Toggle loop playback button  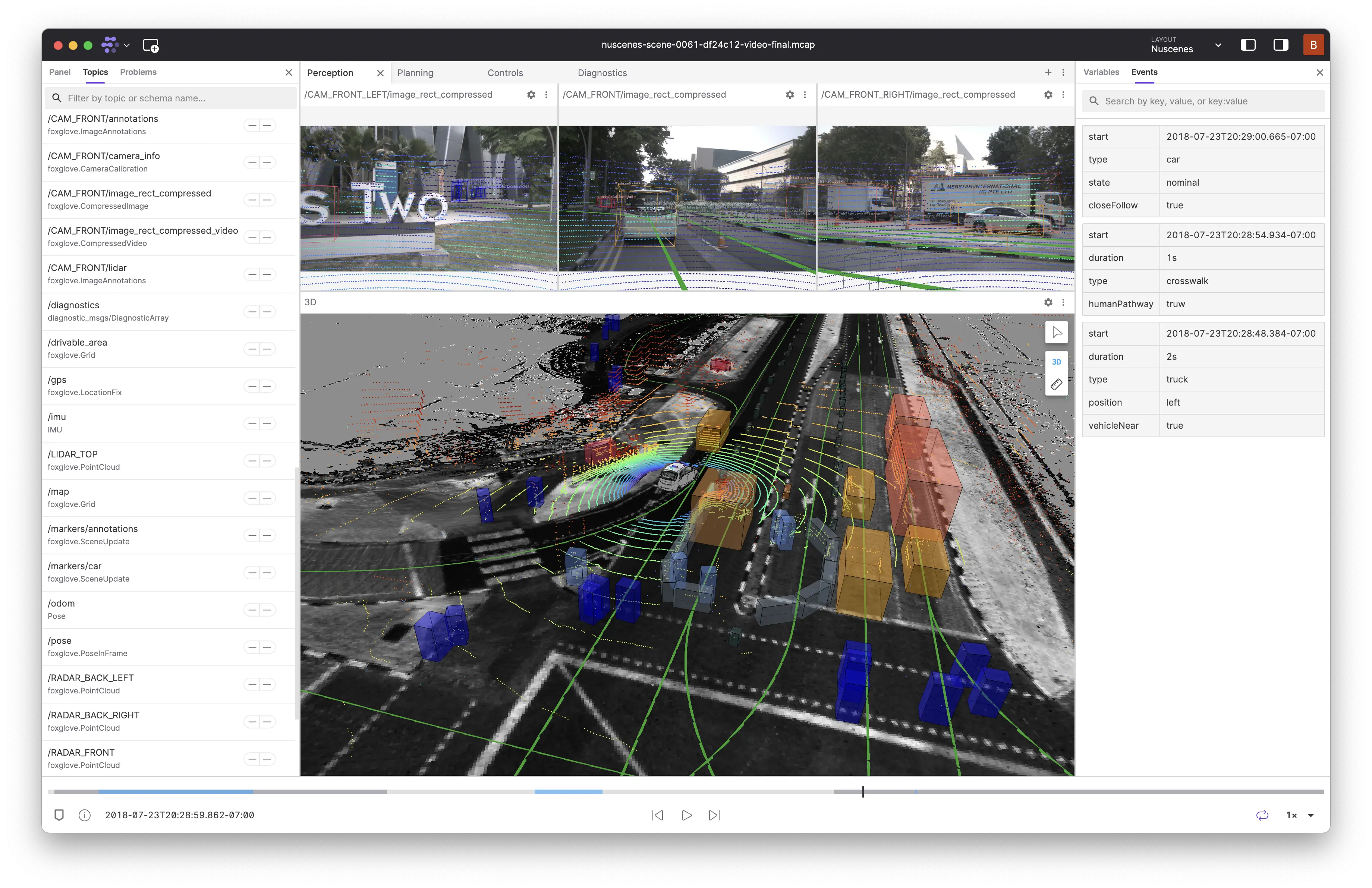tap(1262, 815)
